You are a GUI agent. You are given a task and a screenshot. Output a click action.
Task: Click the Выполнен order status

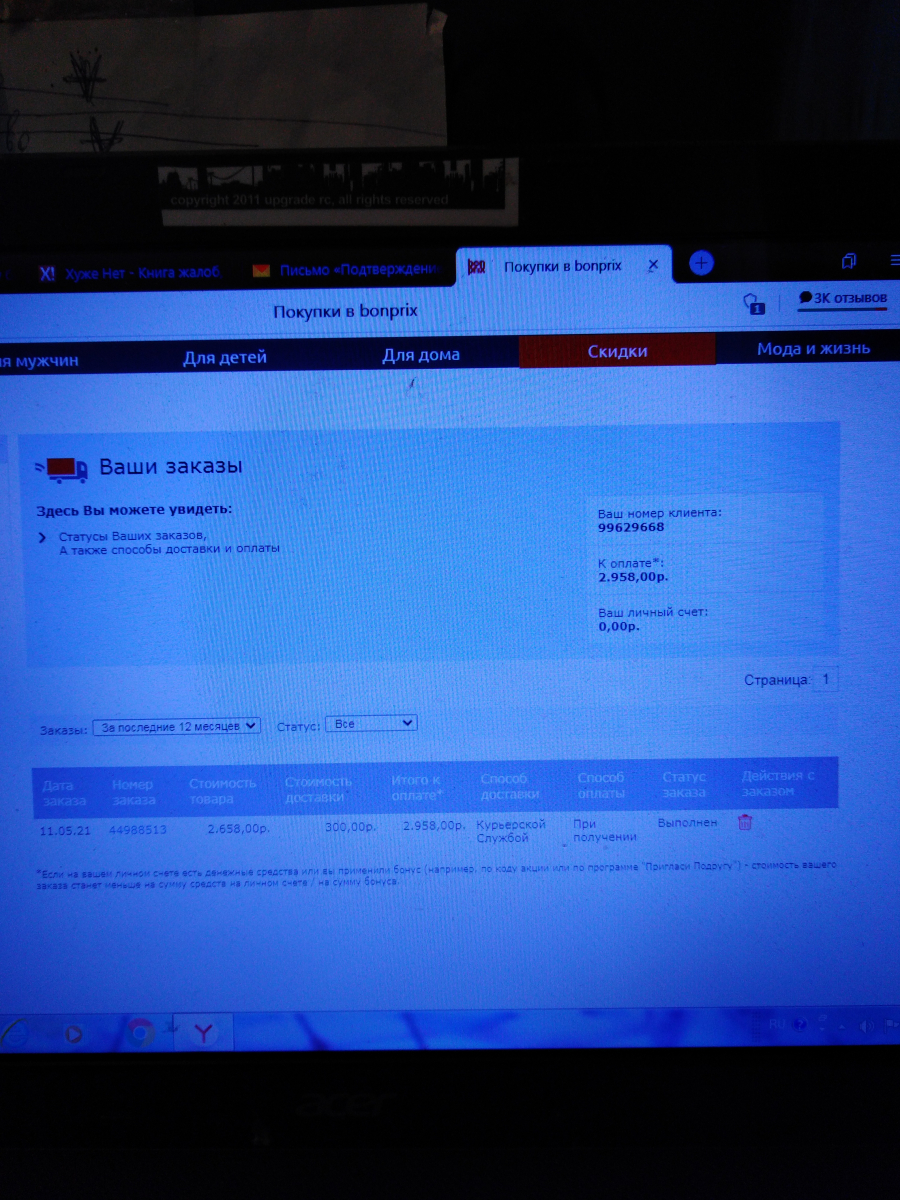pos(687,822)
